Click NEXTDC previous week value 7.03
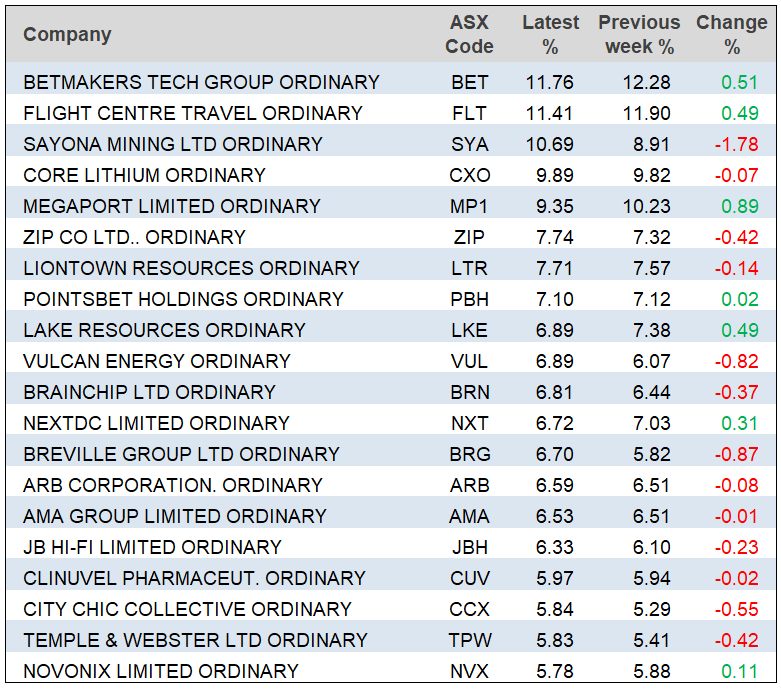Viewport: 781px width, 689px height. click(x=650, y=423)
